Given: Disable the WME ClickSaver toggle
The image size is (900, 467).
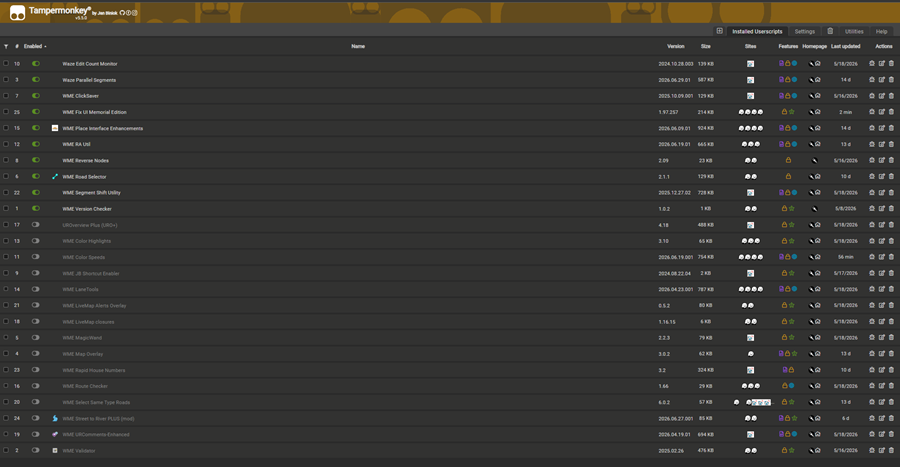Looking at the screenshot, I should [x=36, y=96].
